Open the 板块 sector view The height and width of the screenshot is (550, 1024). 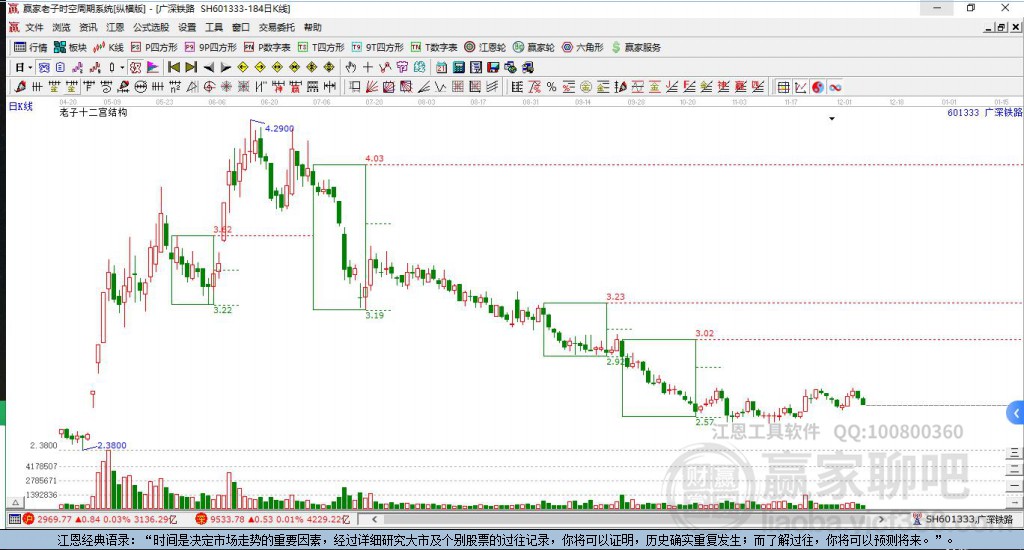click(x=70, y=47)
